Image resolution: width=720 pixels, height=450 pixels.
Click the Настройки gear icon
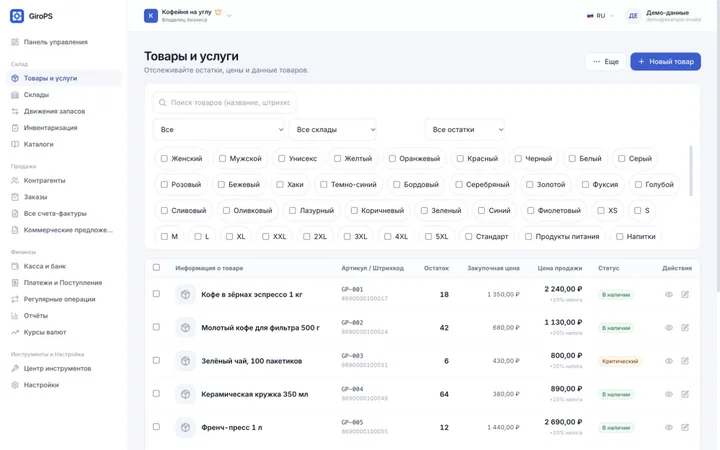click(x=15, y=385)
